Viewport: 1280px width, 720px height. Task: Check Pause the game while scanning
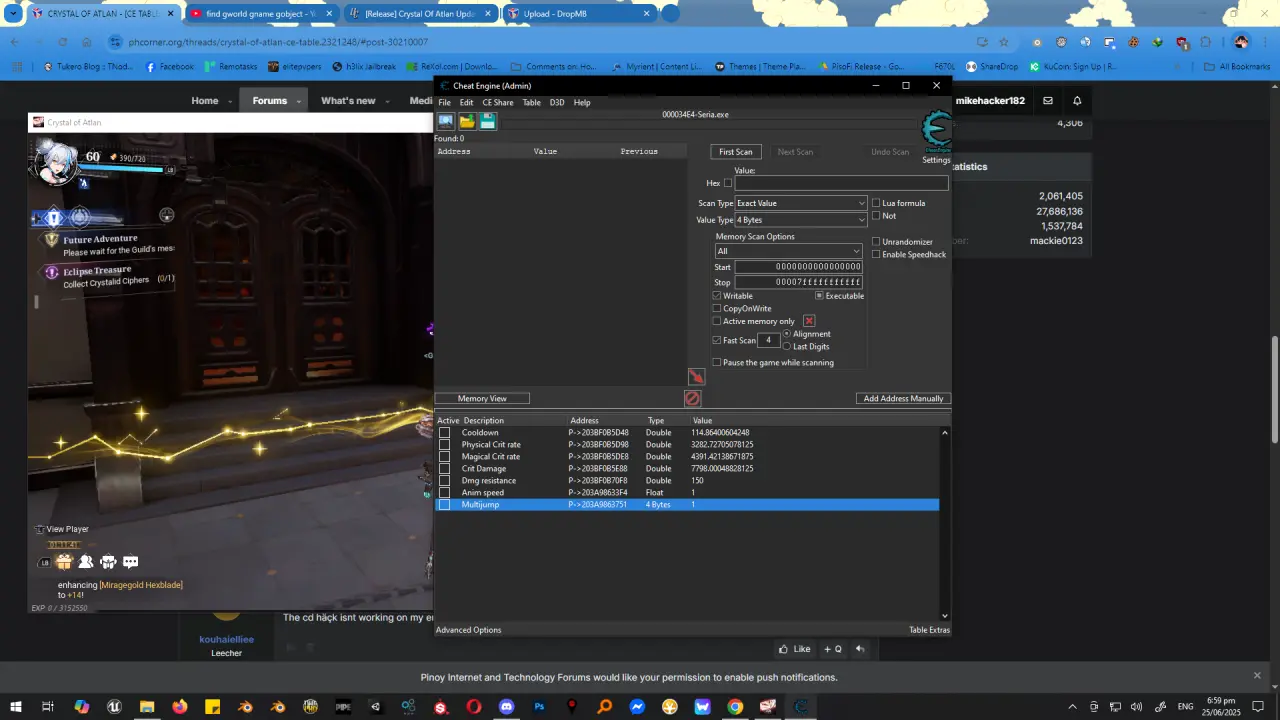click(717, 363)
